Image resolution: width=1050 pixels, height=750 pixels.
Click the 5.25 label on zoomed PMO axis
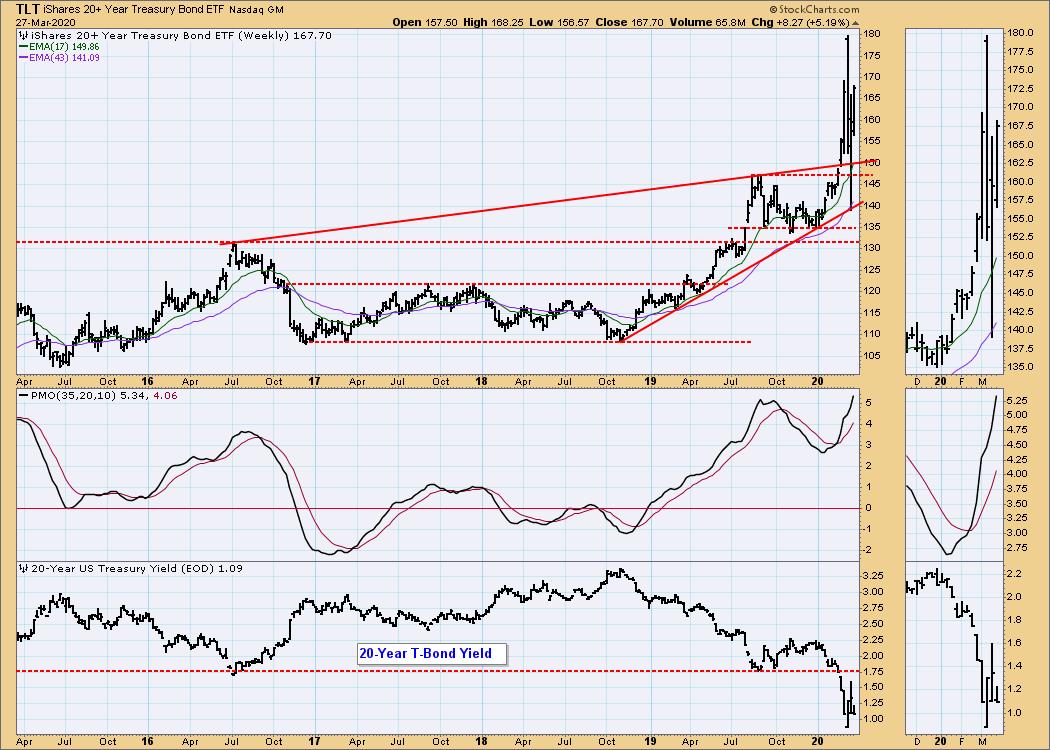(1017, 400)
